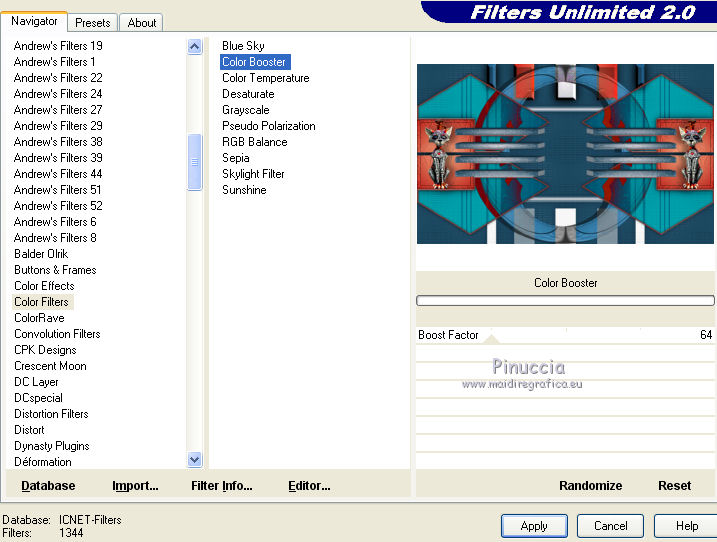Select Andrew's Filters 6 category
Screen dimensions: 717x542
[55, 222]
